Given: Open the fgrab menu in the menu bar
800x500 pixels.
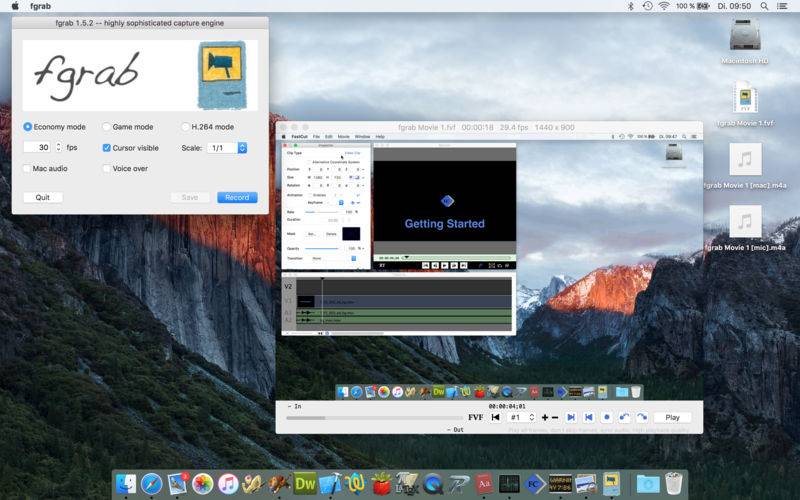Looking at the screenshot, I should (x=40, y=6).
